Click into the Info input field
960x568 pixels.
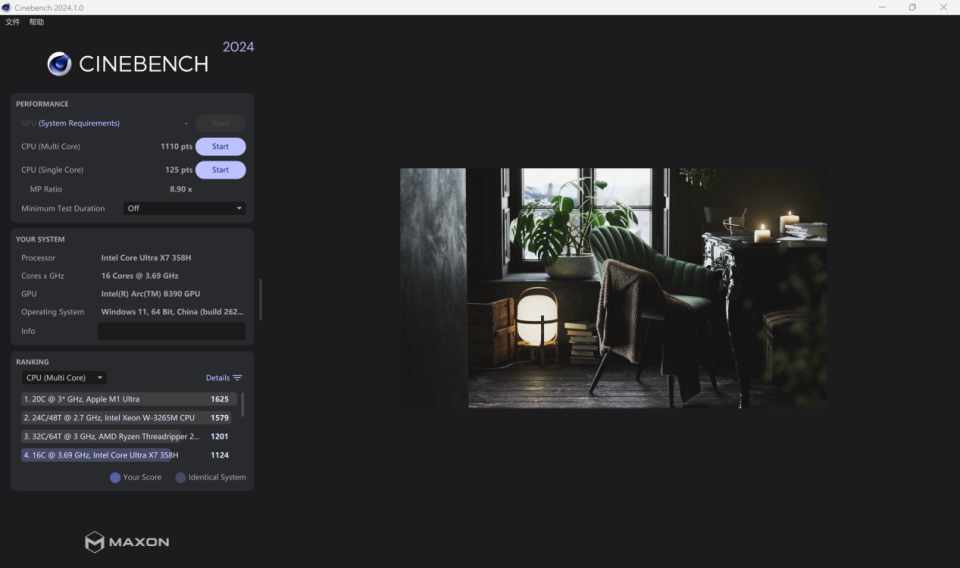click(171, 331)
